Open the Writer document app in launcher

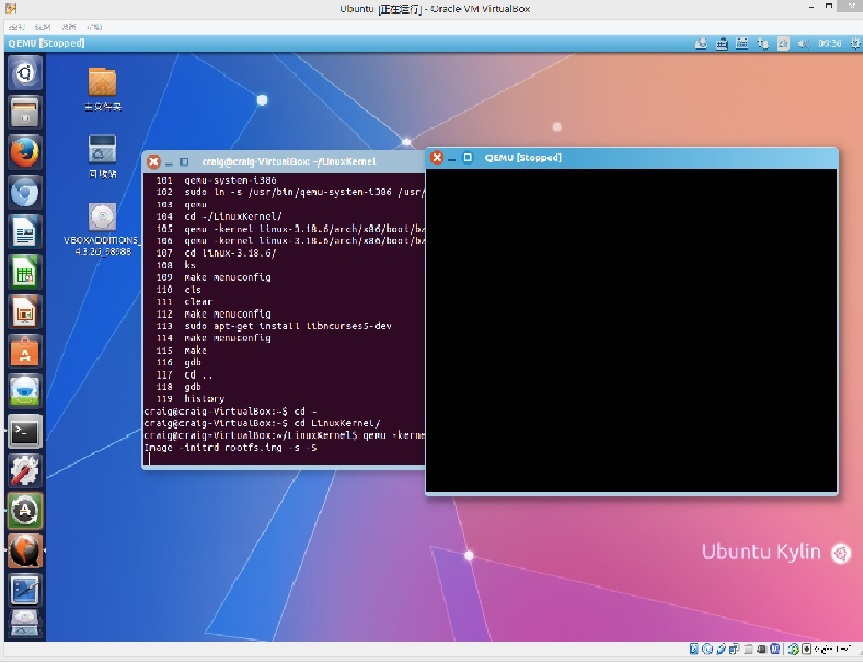25,232
